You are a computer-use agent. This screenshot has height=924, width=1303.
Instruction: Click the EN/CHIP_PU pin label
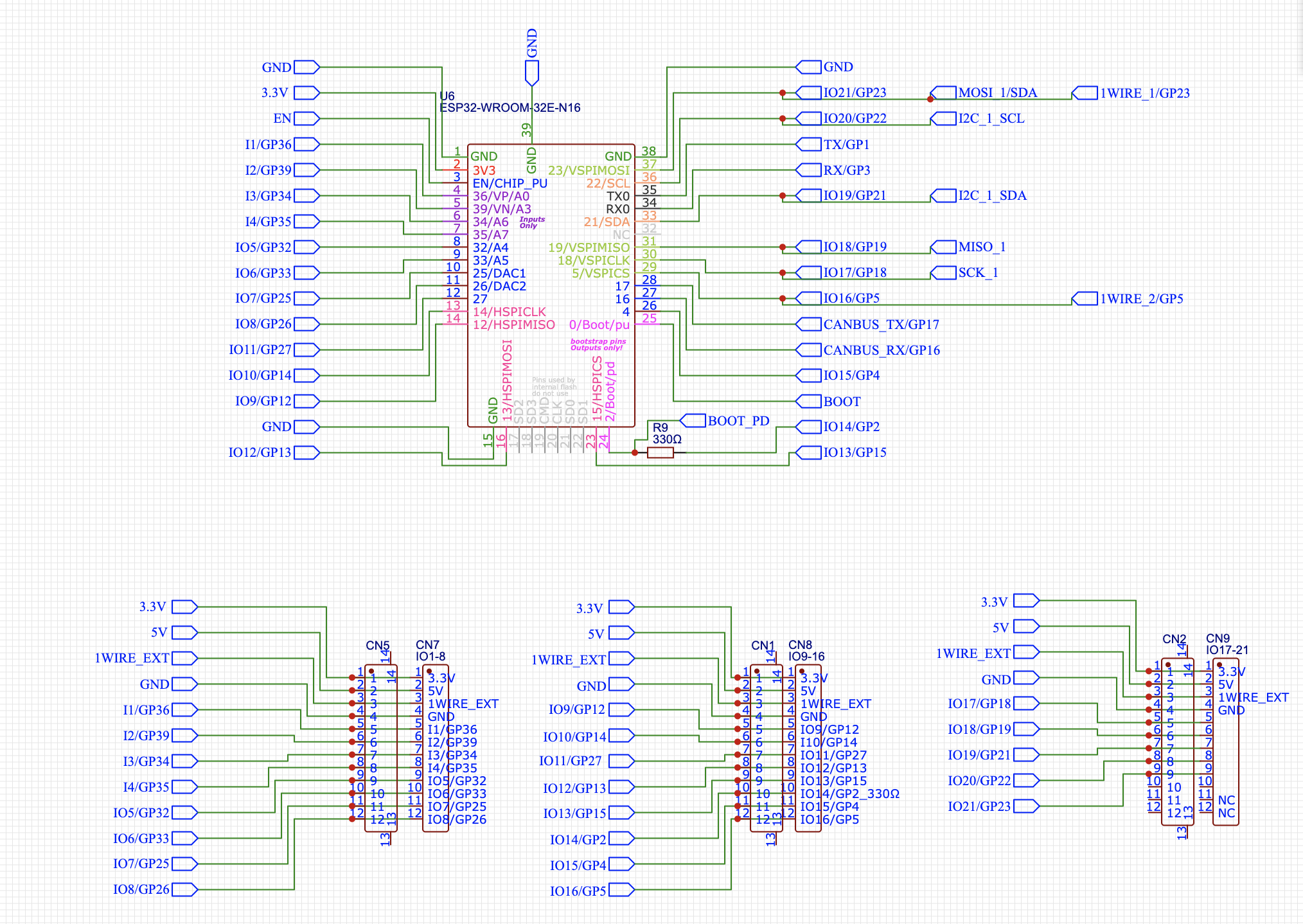pos(510,183)
